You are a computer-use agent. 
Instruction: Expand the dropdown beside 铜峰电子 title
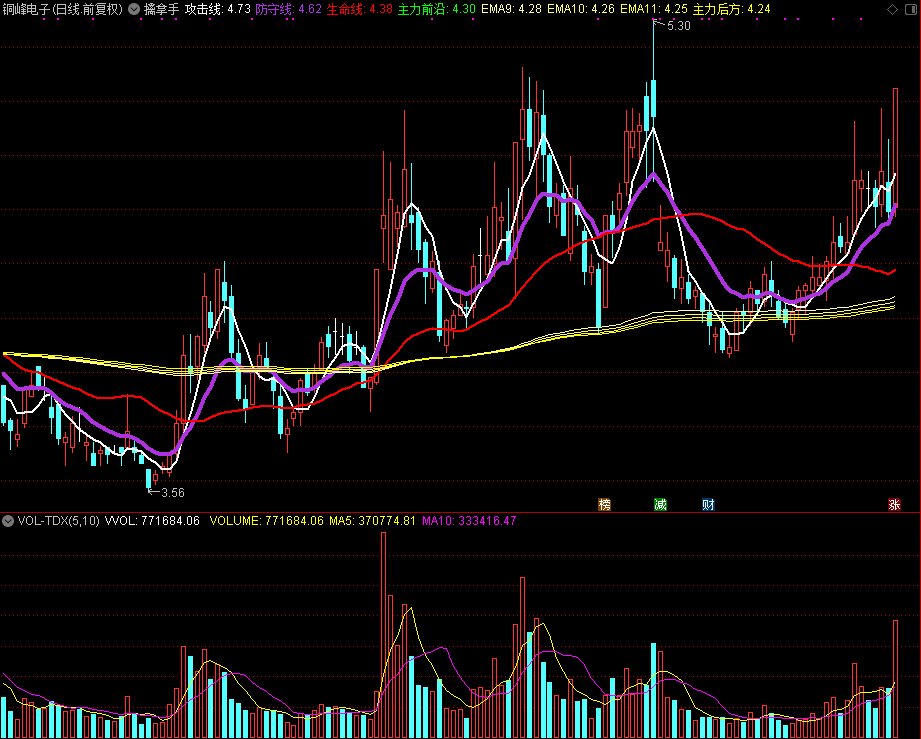click(x=135, y=9)
